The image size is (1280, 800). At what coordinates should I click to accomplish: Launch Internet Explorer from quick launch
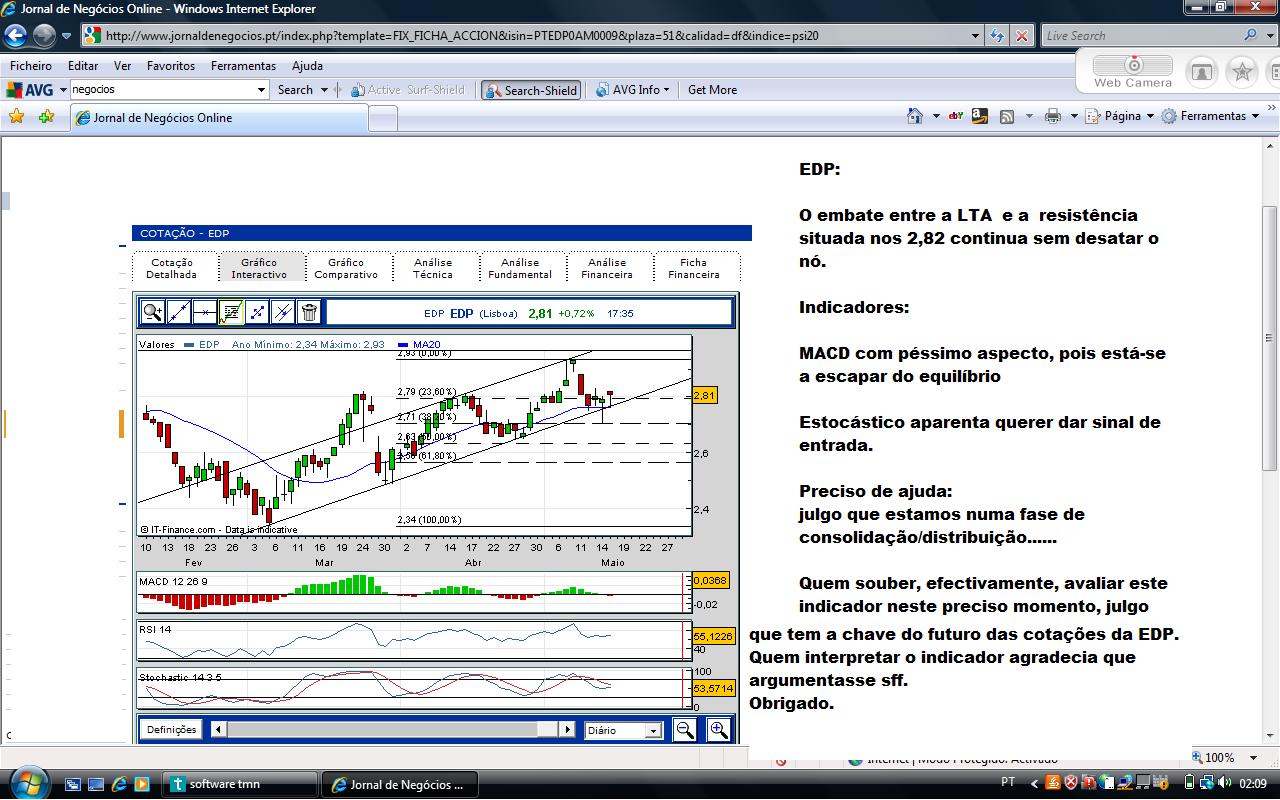119,784
